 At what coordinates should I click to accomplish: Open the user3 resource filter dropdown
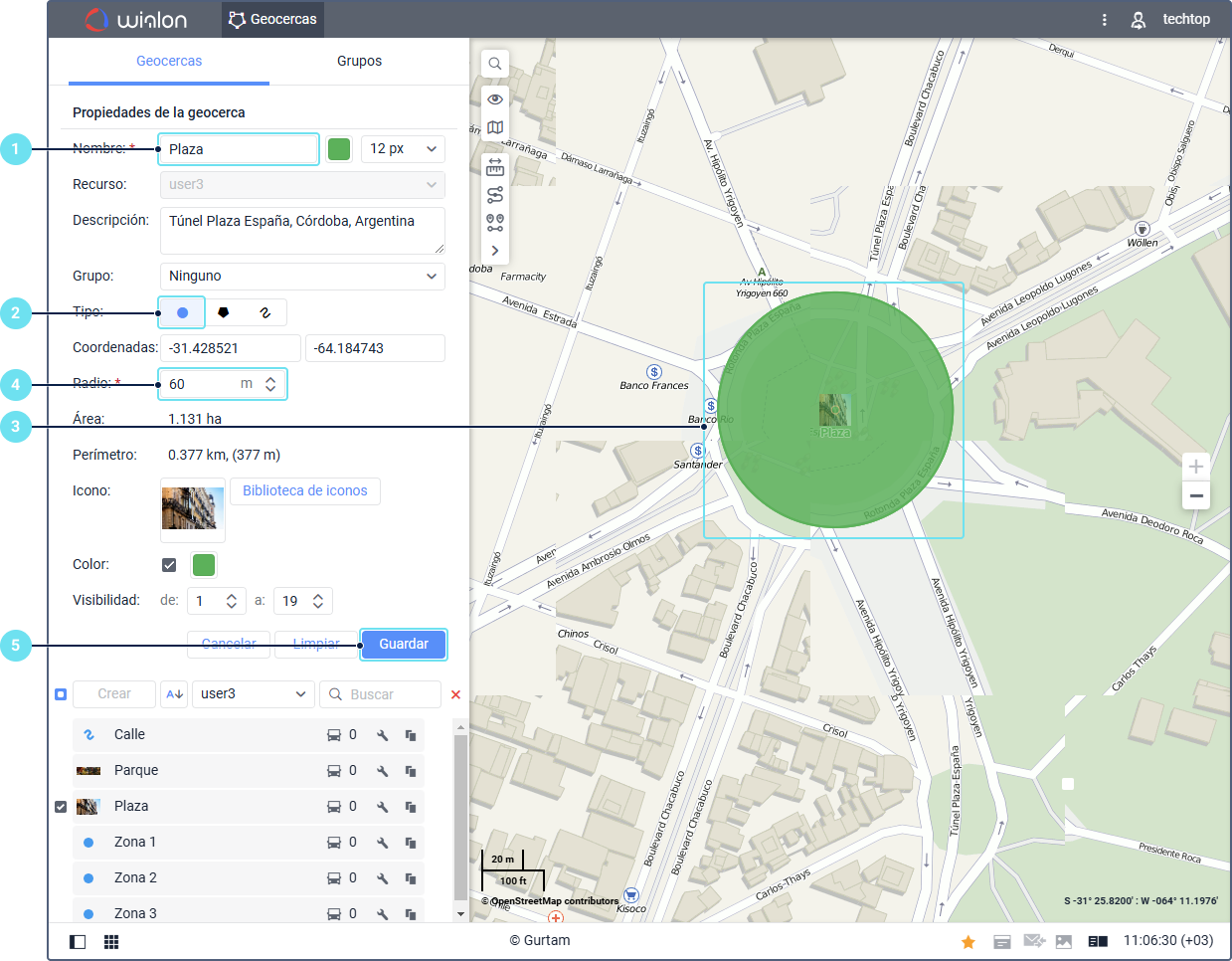[x=254, y=694]
